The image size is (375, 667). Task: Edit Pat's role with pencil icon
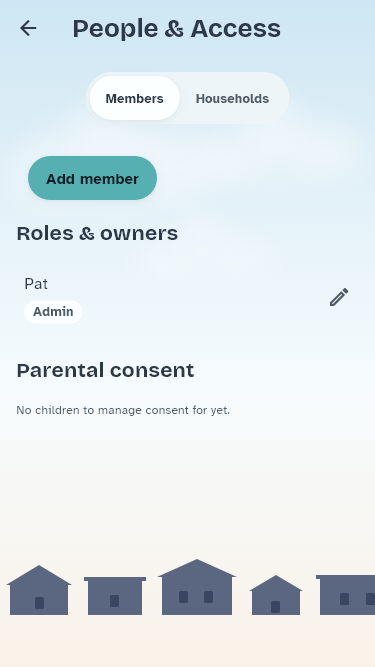[339, 297]
